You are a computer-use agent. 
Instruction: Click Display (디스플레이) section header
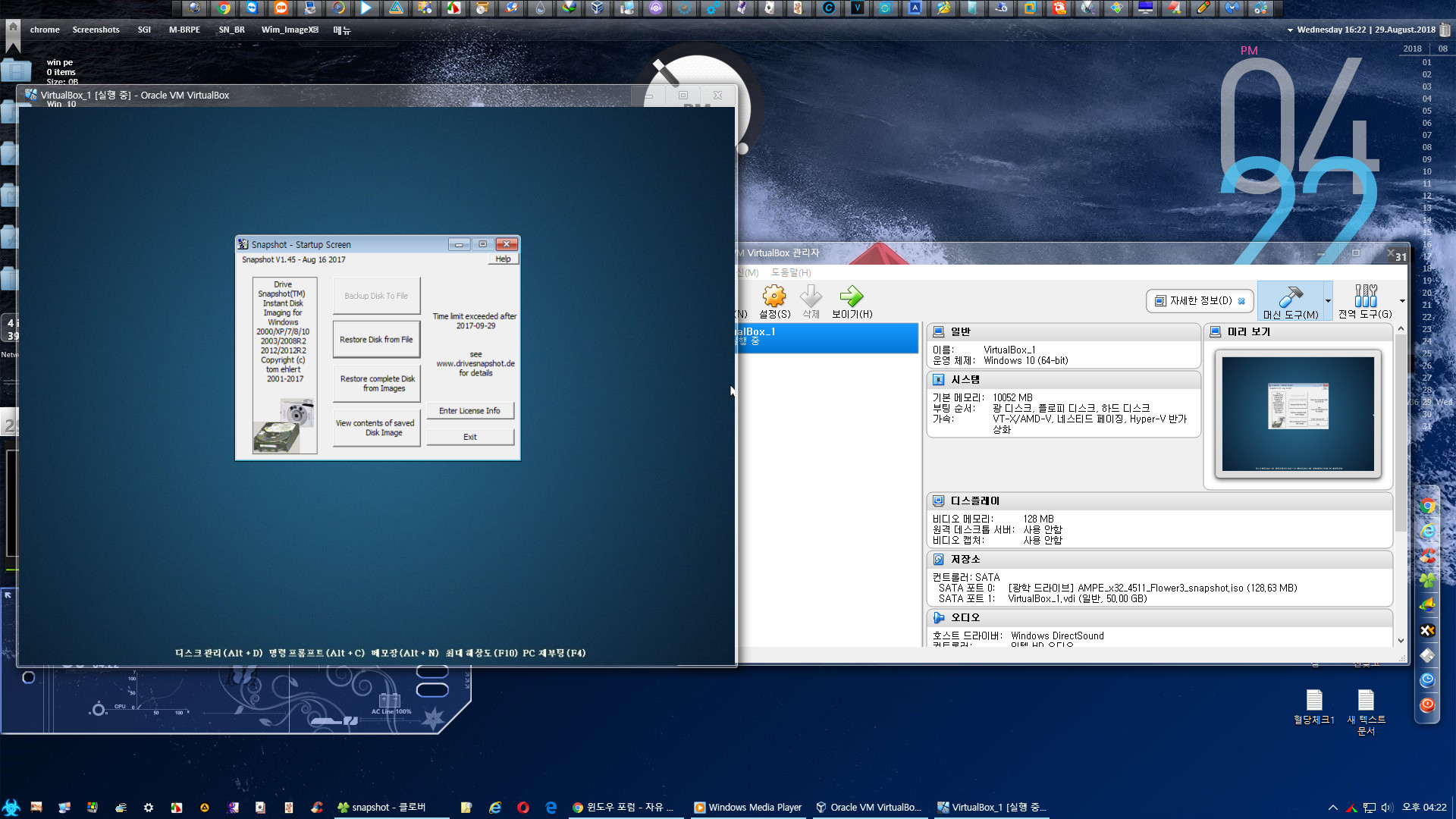click(1159, 500)
